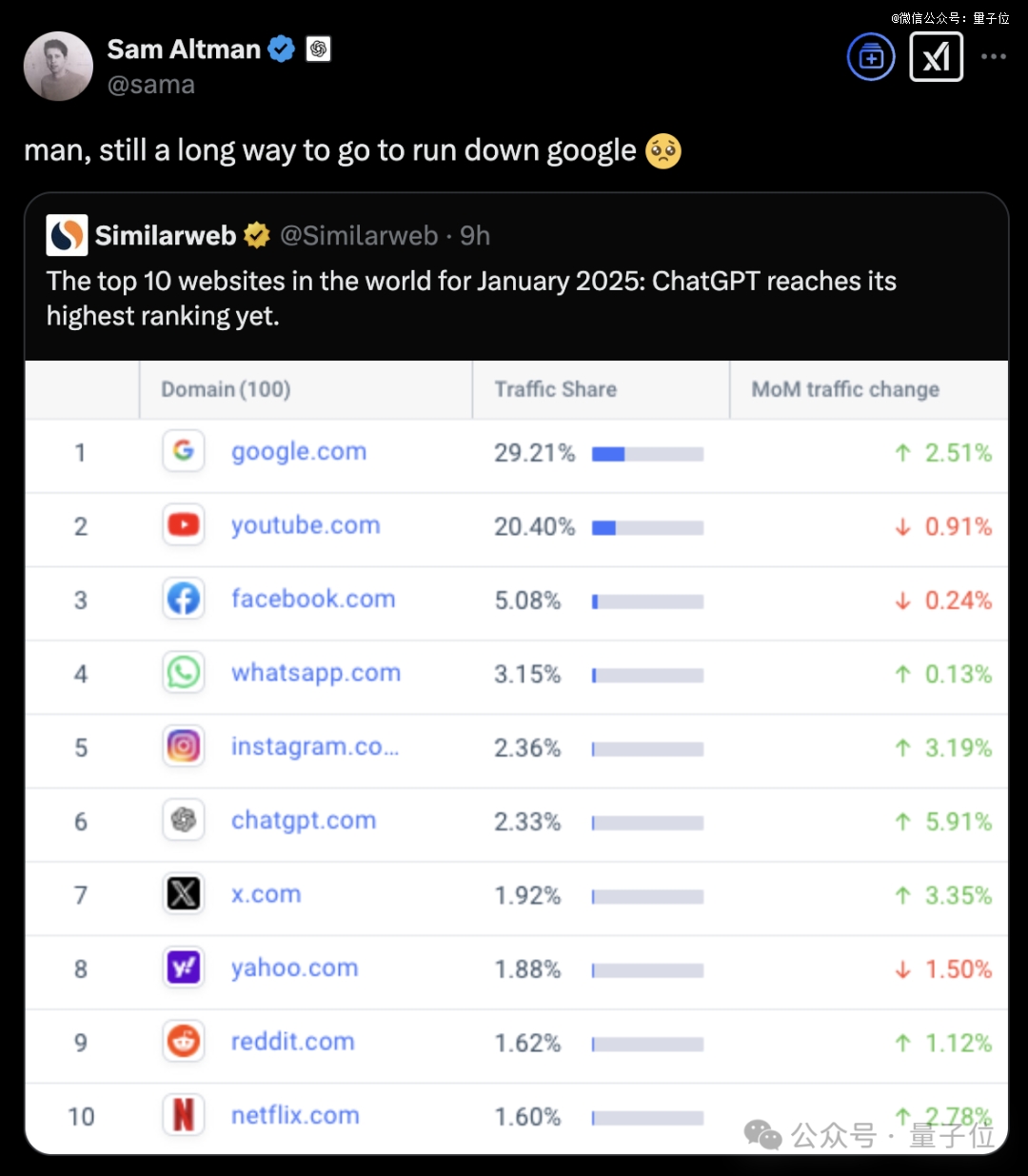Click the OpenAI affiliation badge
The image size is (1028, 1176).
[318, 49]
